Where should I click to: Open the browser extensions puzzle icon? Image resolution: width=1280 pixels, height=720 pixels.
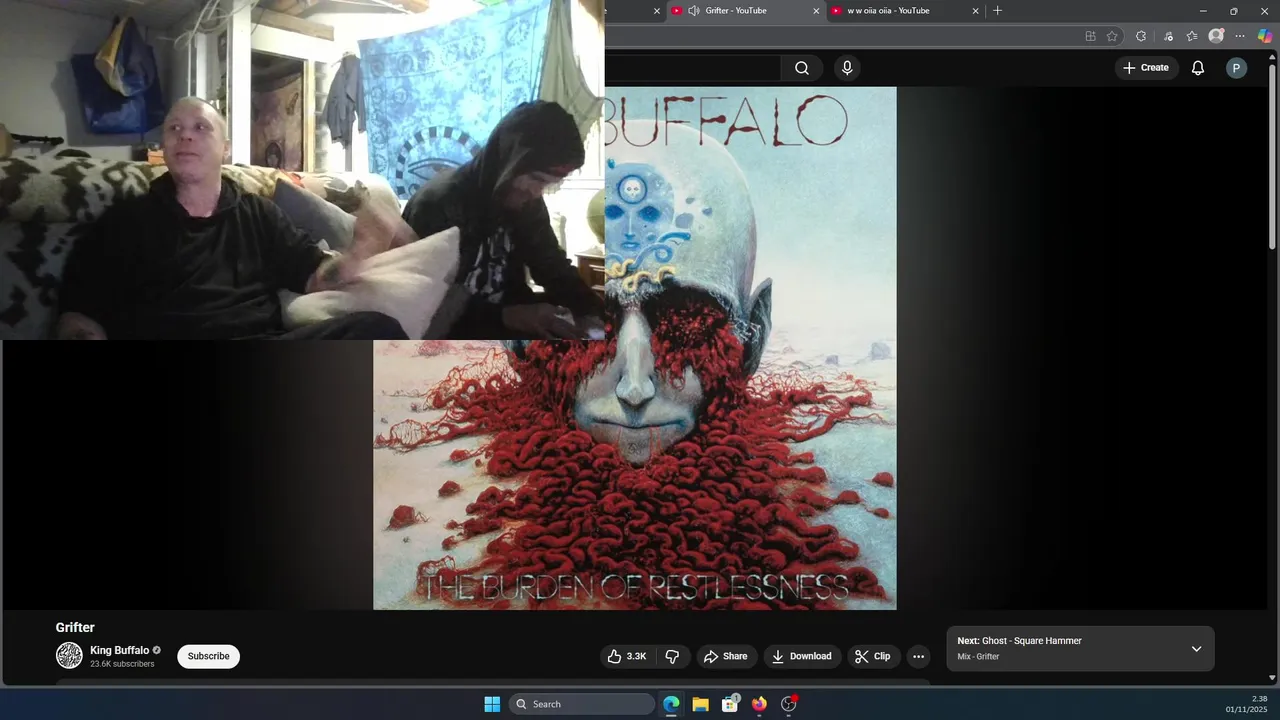pyautogui.click(x=1141, y=36)
